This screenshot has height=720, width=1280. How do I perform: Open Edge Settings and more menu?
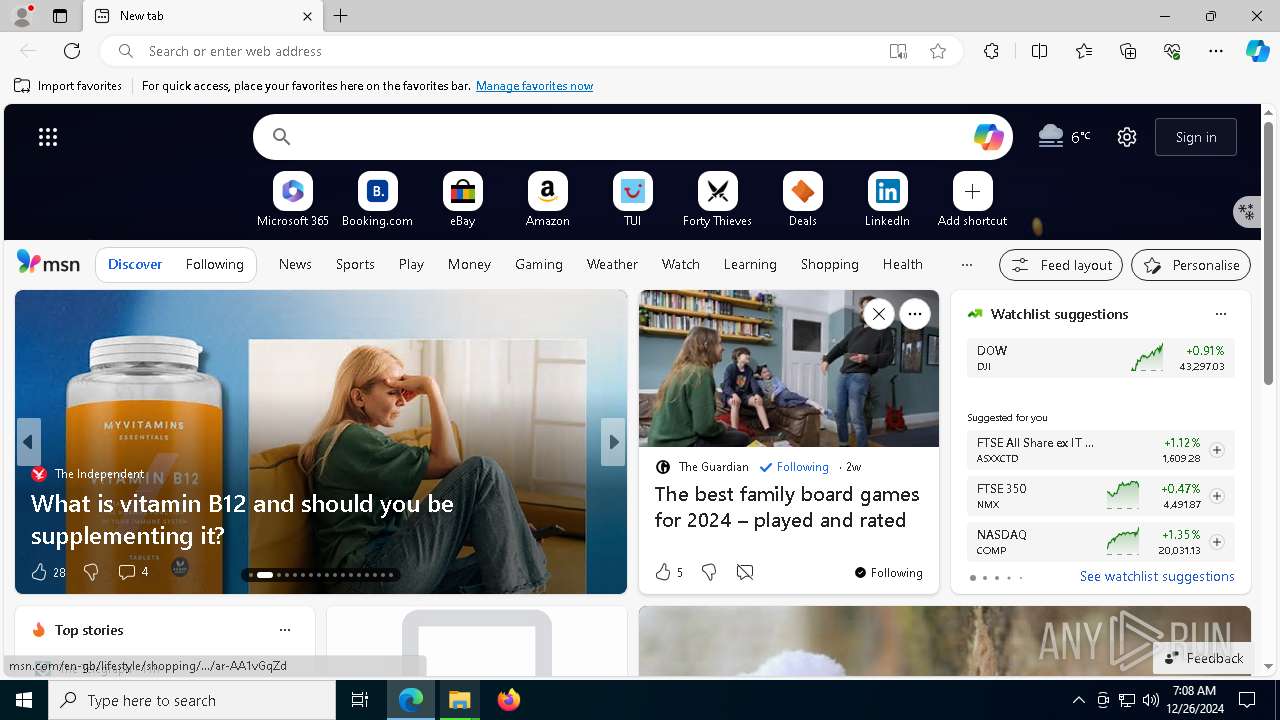pos(1216,51)
